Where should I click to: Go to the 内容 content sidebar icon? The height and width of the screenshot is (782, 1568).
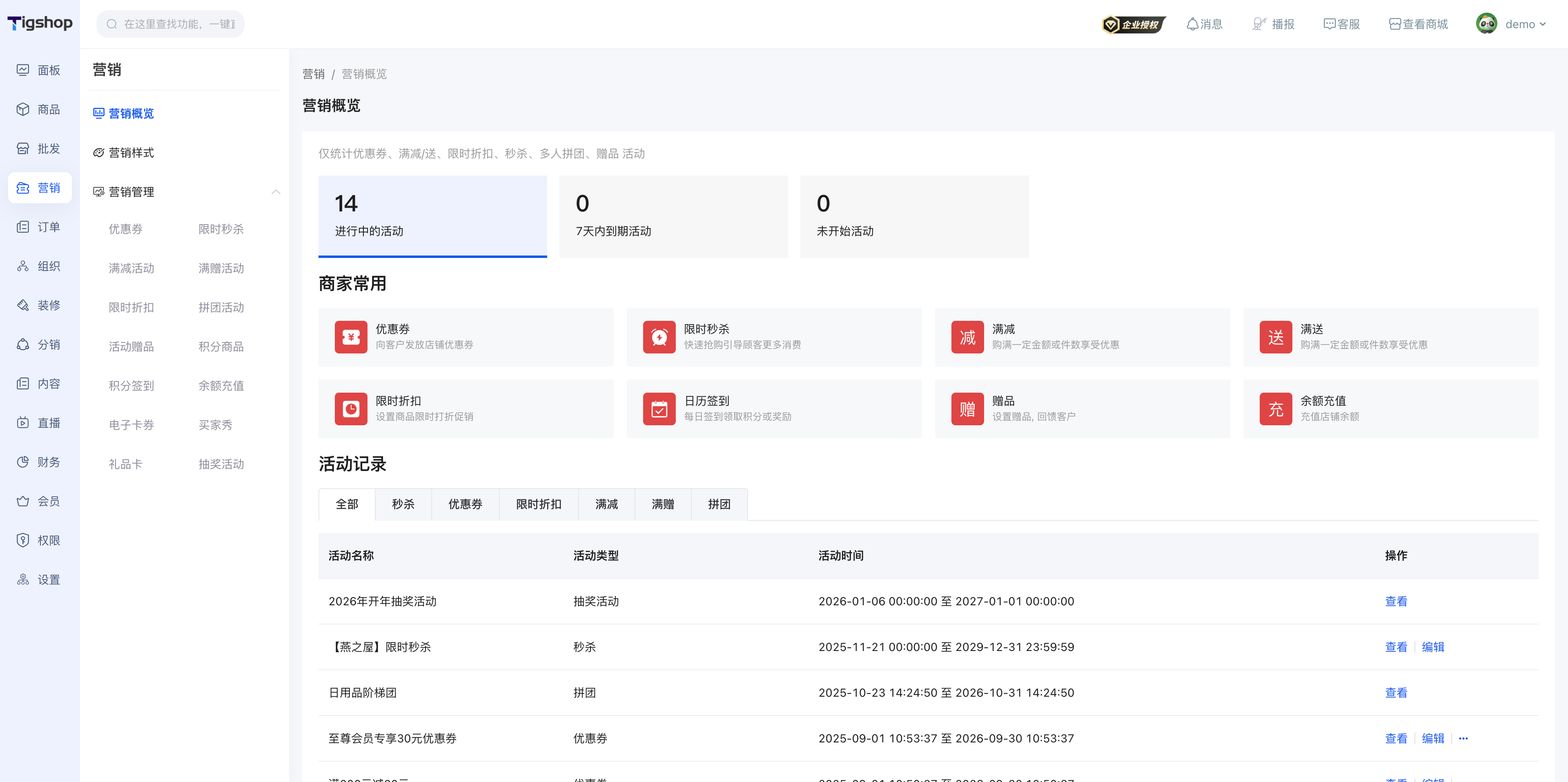[22, 384]
